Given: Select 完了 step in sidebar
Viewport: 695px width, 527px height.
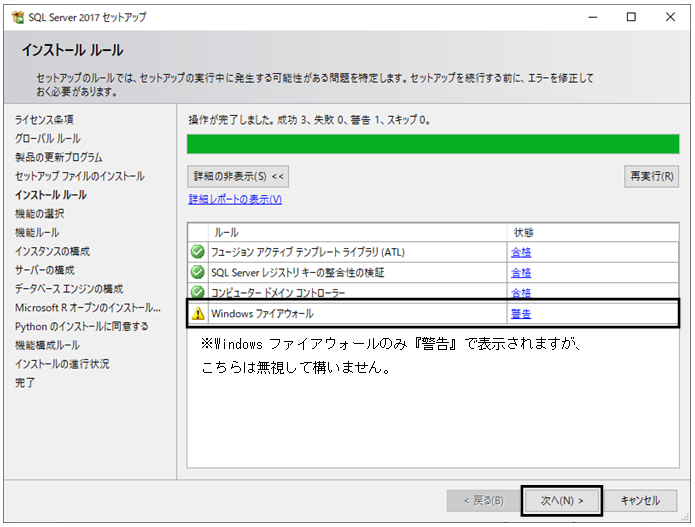Looking at the screenshot, I should point(25,383).
